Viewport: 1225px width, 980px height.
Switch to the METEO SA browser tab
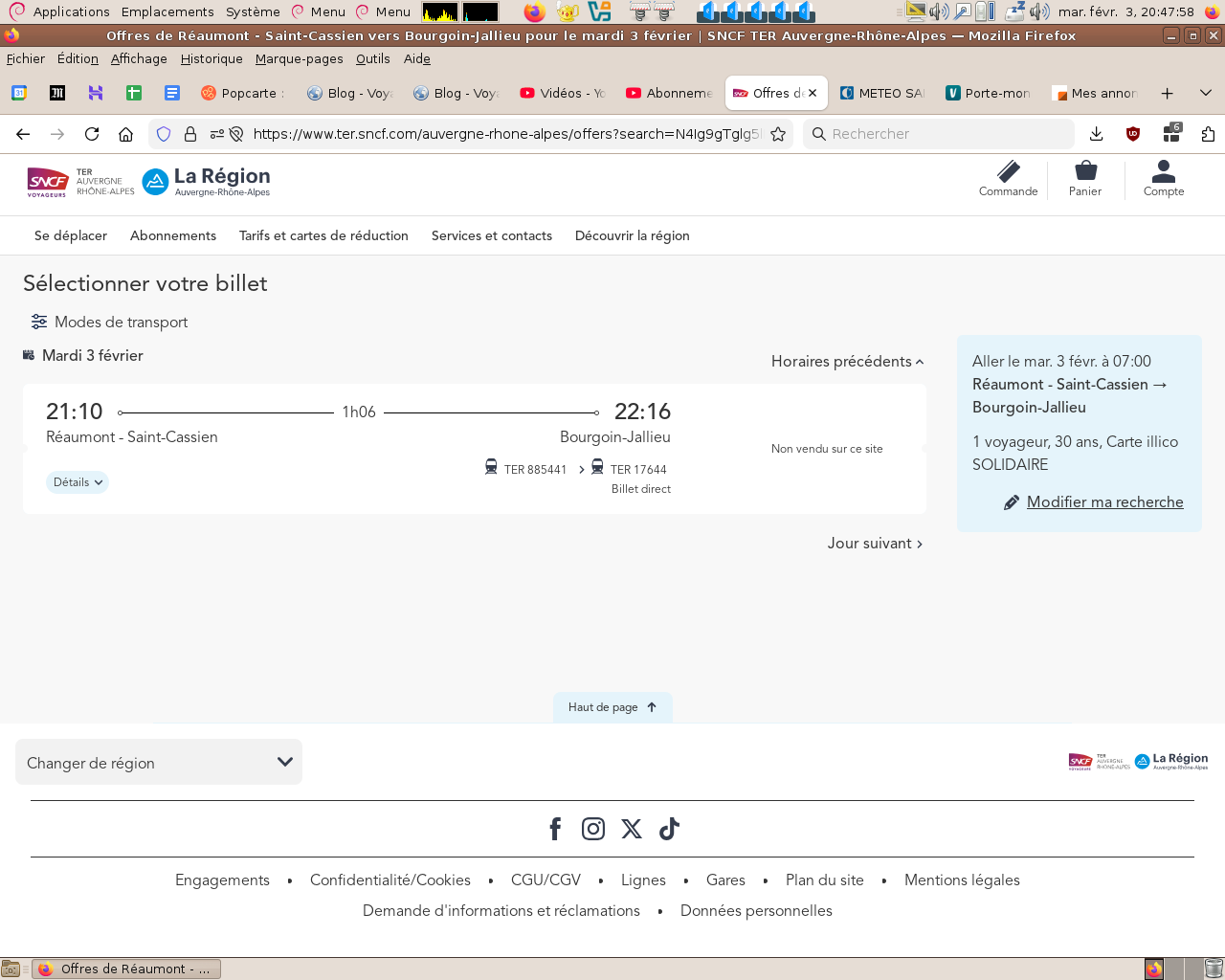[882, 93]
